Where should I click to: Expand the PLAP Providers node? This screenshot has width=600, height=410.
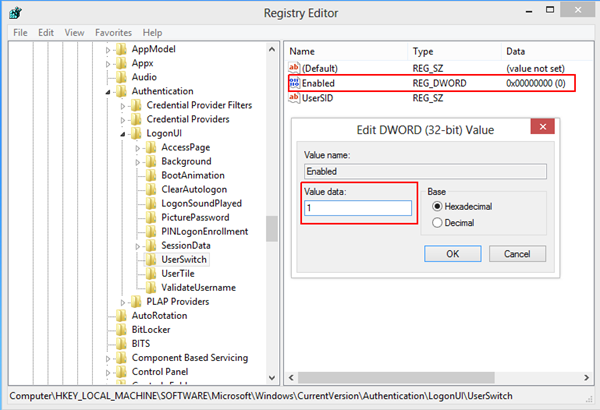123,301
